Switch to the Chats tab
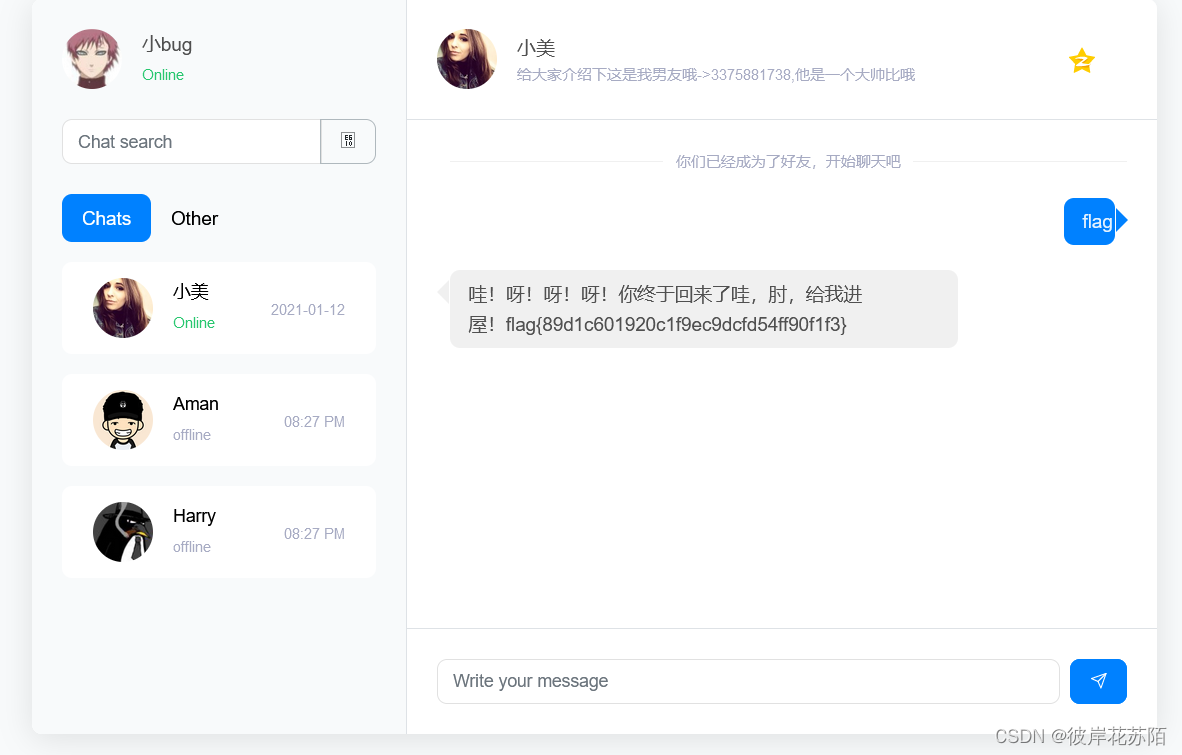The height and width of the screenshot is (755, 1182). tap(106, 218)
